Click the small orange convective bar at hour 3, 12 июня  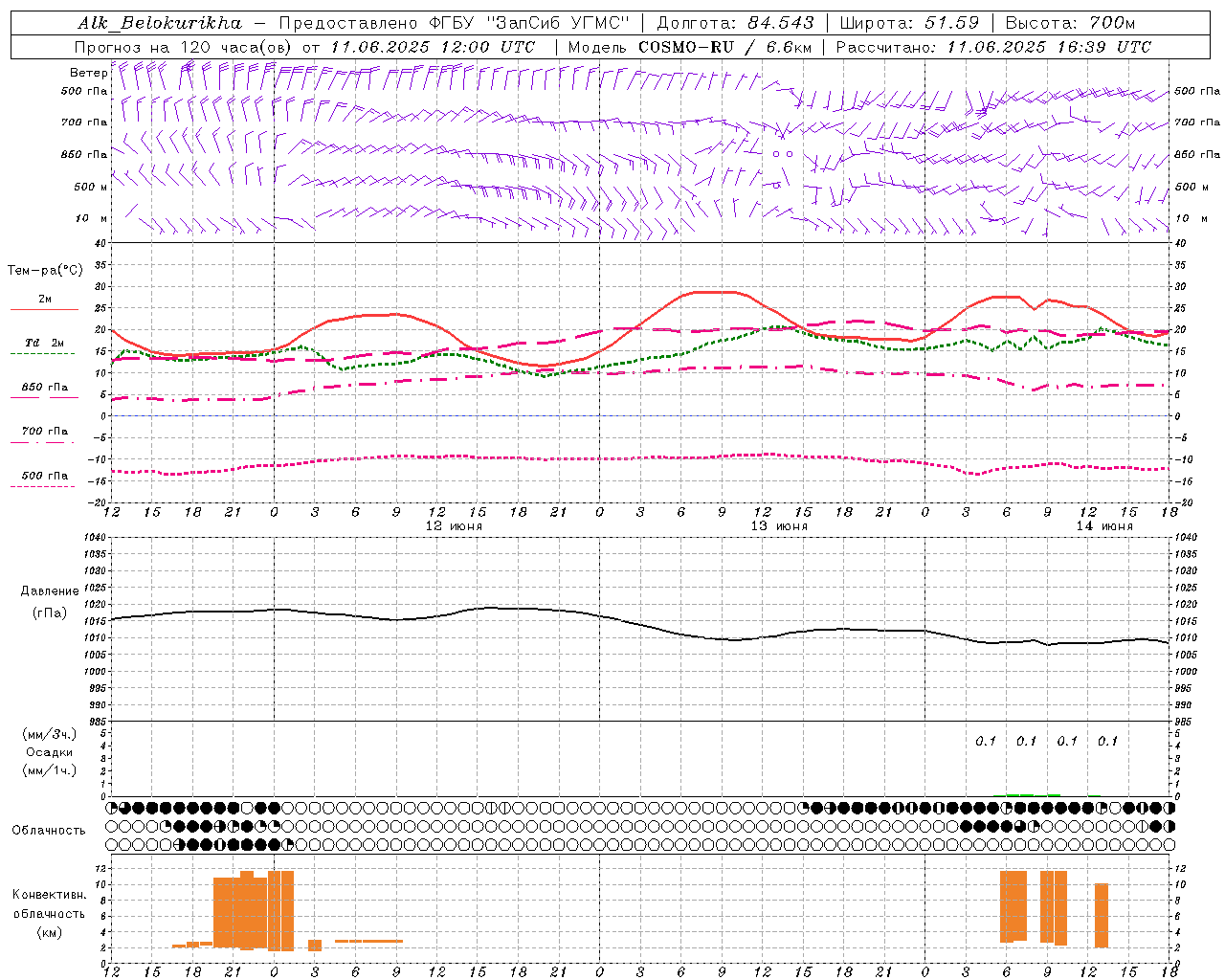(315, 945)
